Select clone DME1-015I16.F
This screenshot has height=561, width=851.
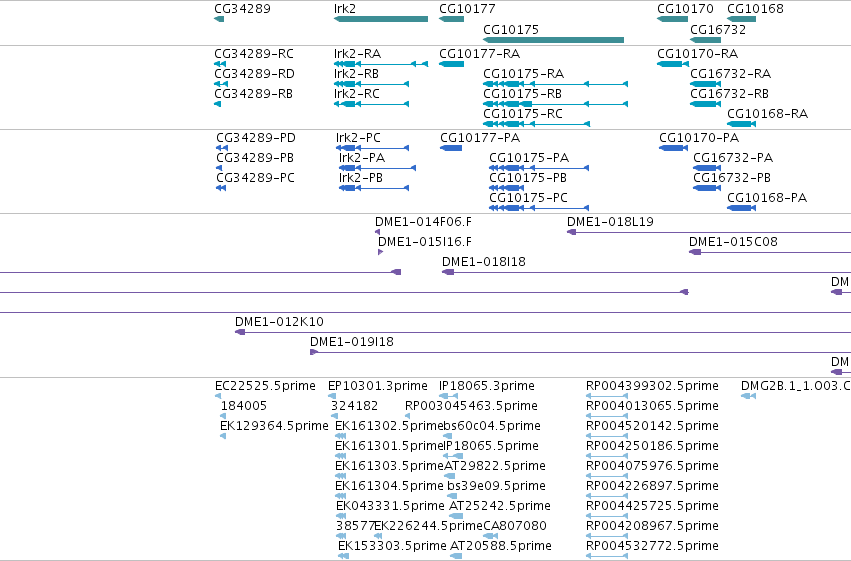pyautogui.click(x=425, y=242)
